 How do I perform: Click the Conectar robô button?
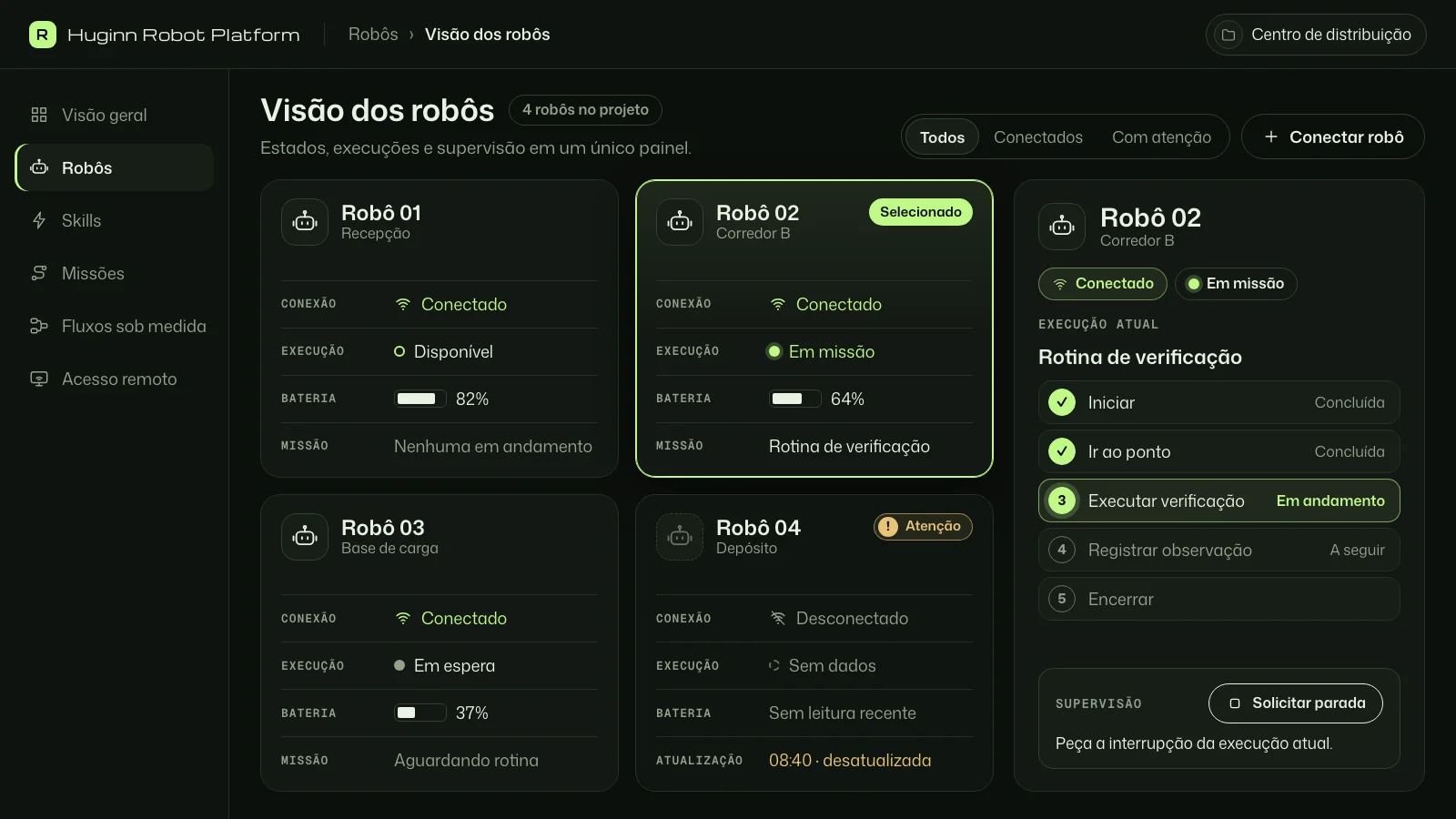pos(1333,136)
